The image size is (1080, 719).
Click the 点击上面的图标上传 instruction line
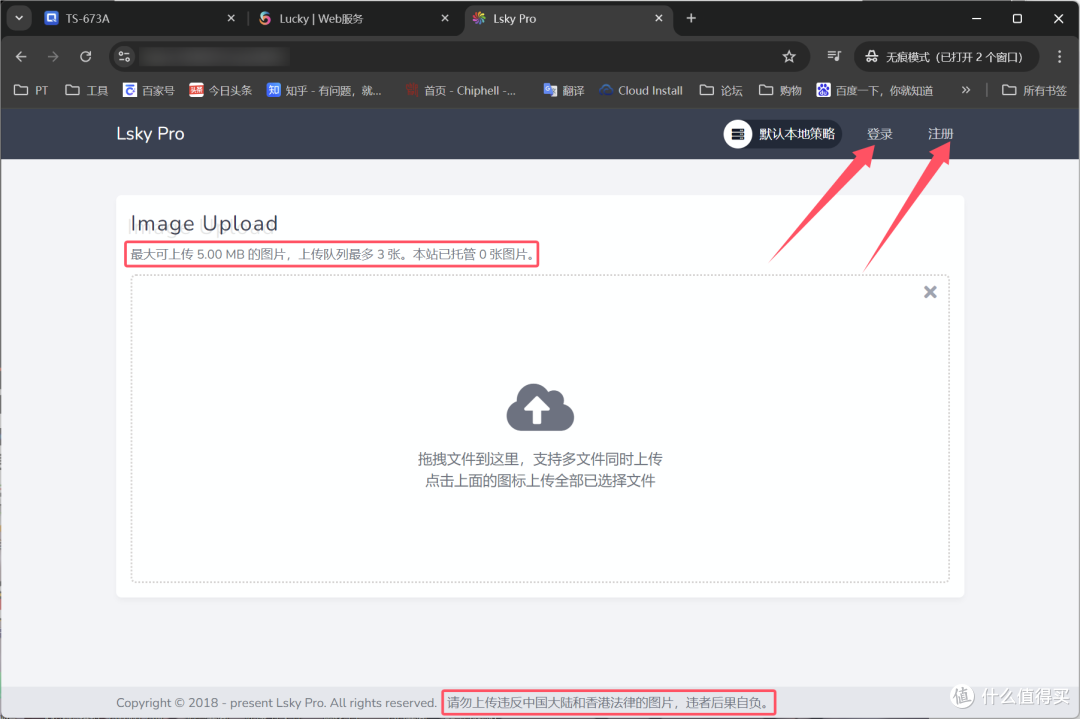(x=540, y=481)
